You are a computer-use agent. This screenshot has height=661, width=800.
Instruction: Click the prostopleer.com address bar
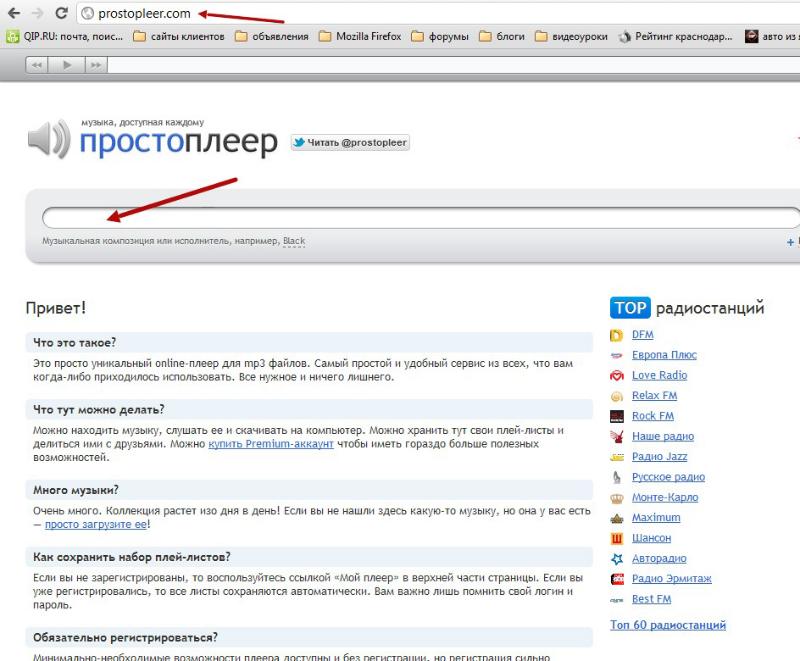pyautogui.click(x=439, y=14)
